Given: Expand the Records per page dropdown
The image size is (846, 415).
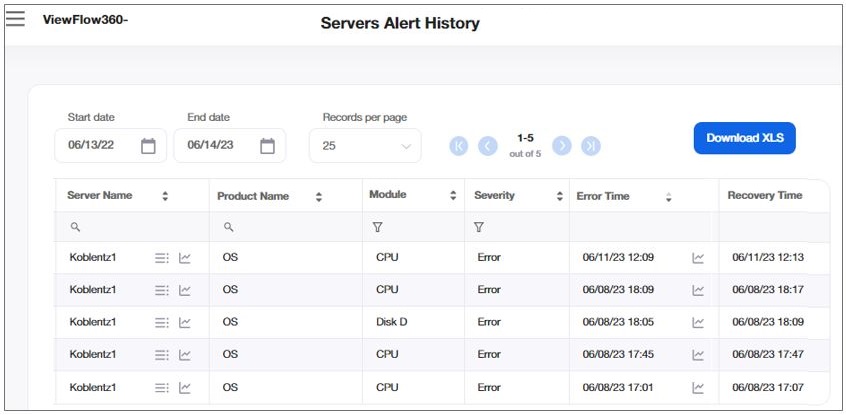Looking at the screenshot, I should click(x=365, y=146).
